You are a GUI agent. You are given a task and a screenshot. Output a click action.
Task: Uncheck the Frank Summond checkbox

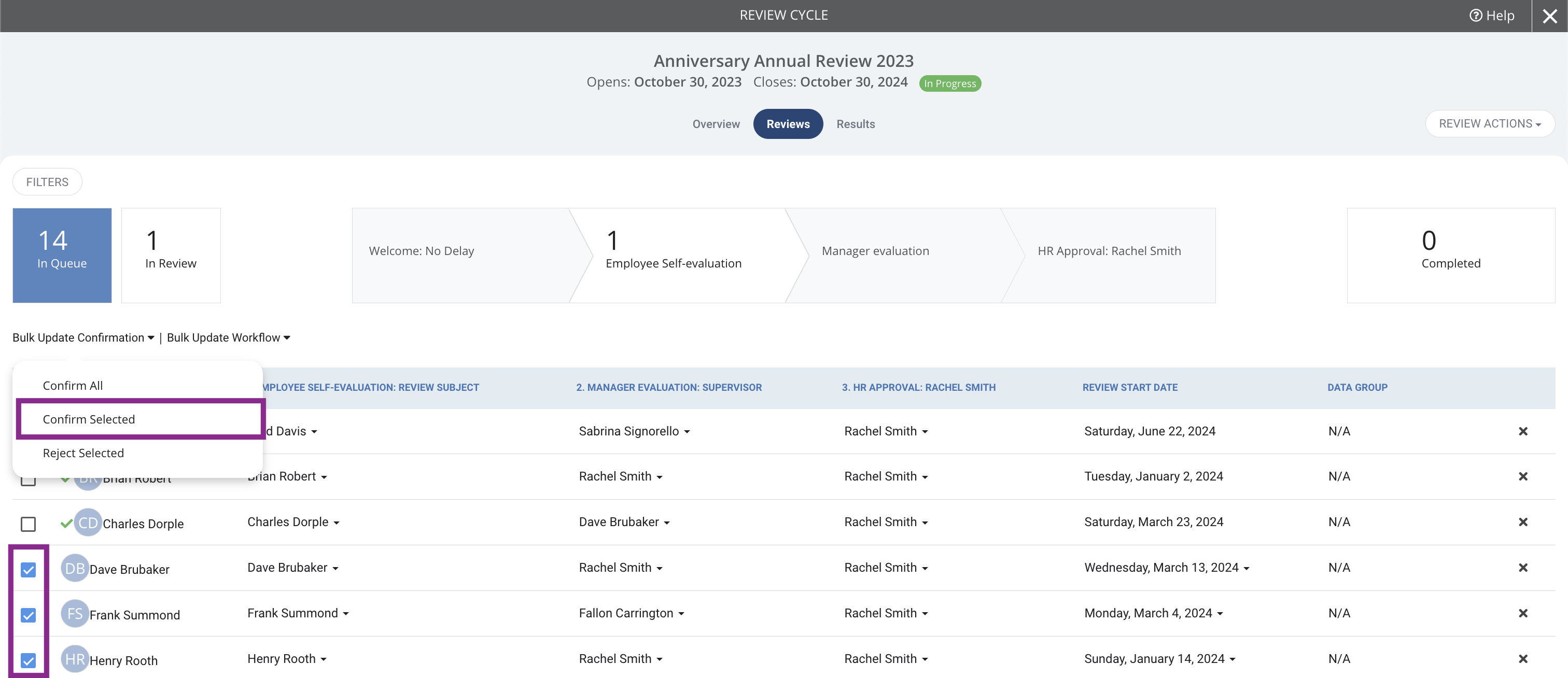[28, 615]
